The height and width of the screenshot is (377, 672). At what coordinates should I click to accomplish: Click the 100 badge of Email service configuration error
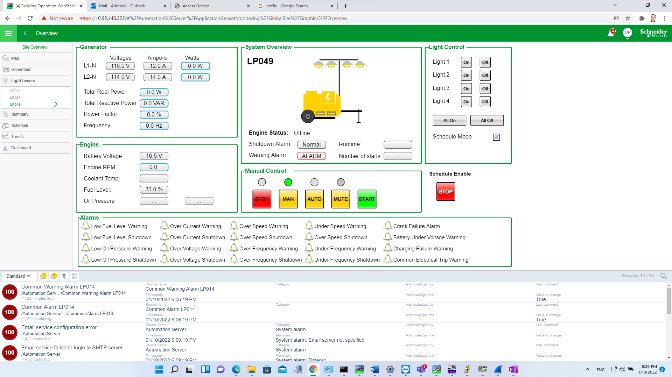point(9,332)
